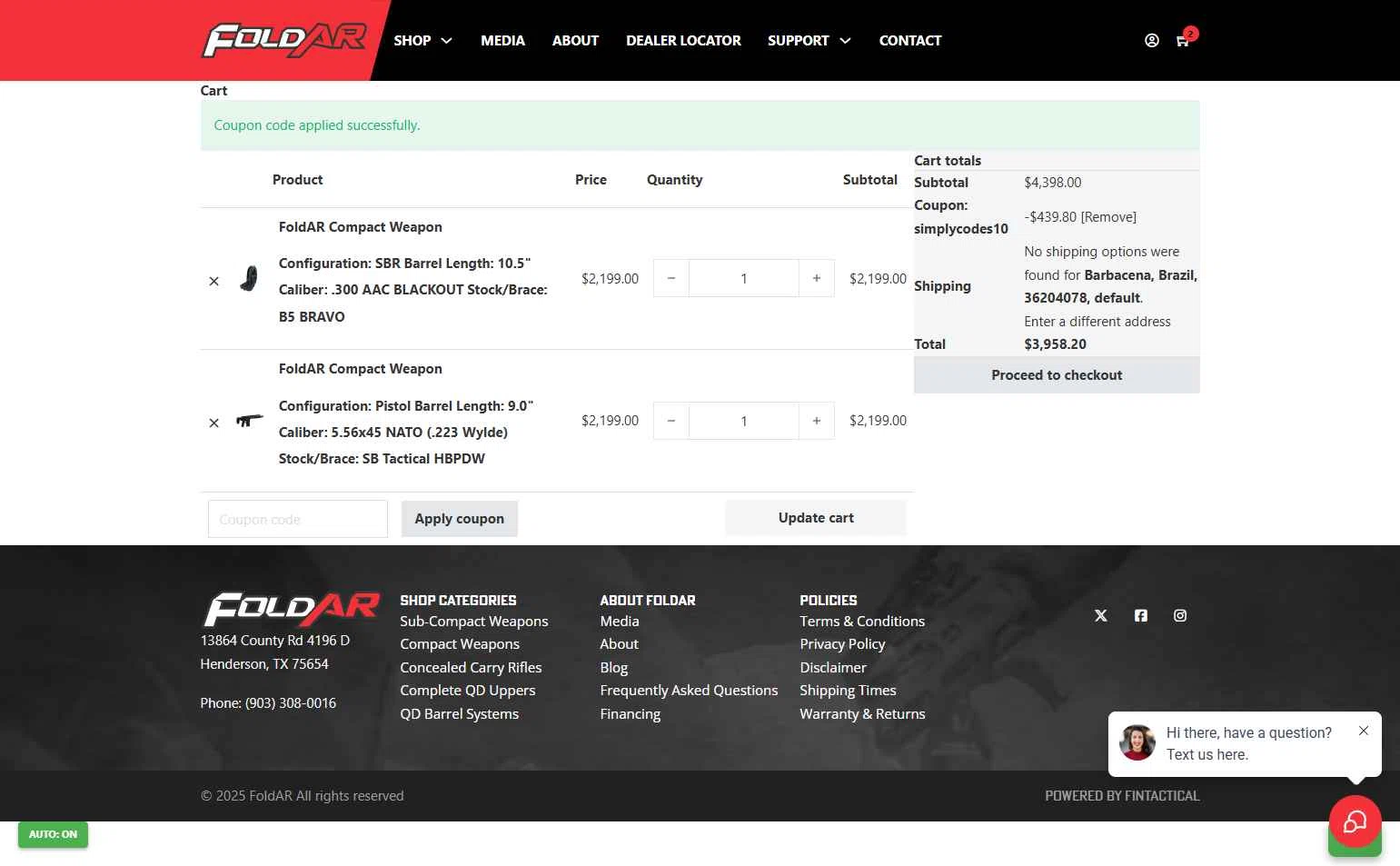Click quantity field of the B5 BRAVO item
1400x866 pixels.
pyautogui.click(x=744, y=278)
